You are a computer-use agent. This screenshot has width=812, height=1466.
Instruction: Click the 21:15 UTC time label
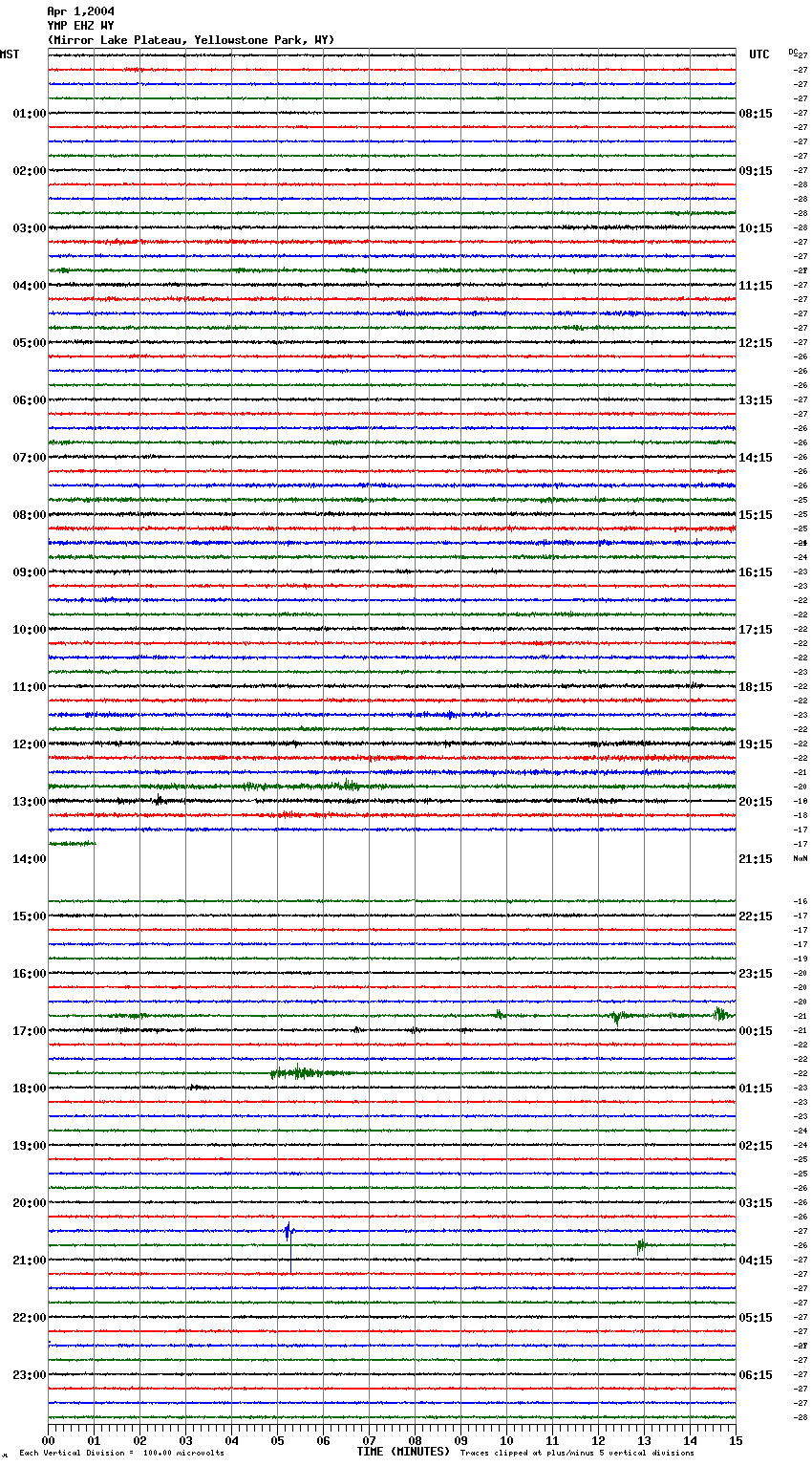[x=756, y=859]
